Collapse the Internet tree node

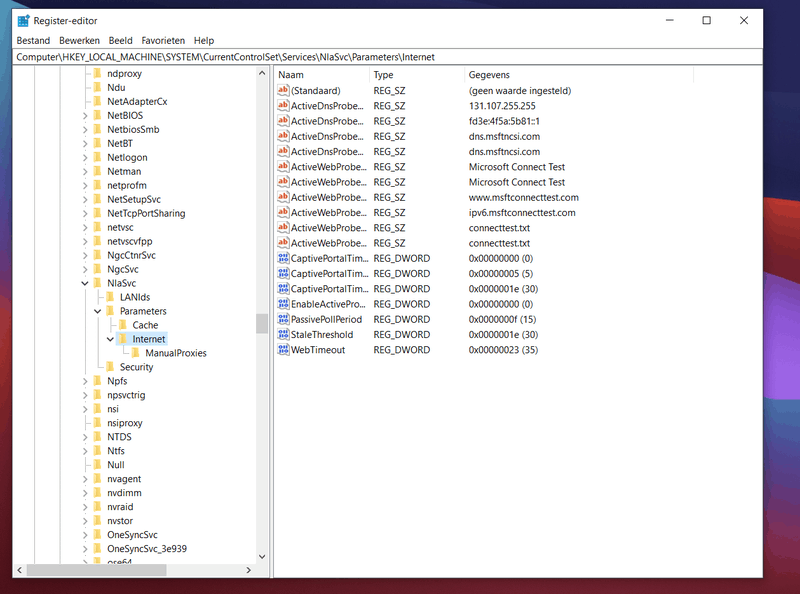[110, 339]
